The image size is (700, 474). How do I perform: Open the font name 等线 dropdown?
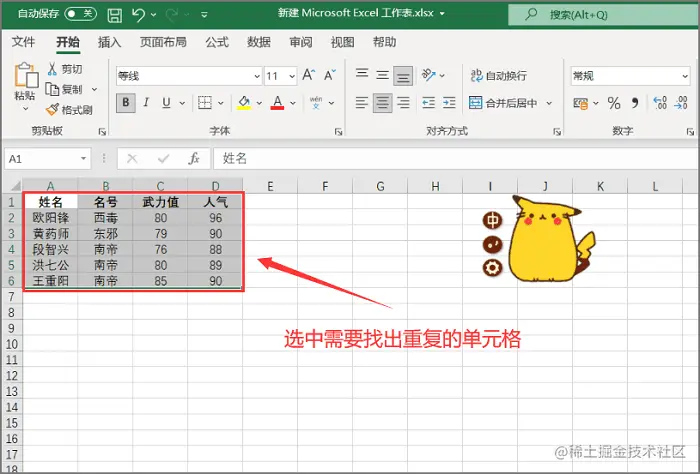tap(257, 76)
